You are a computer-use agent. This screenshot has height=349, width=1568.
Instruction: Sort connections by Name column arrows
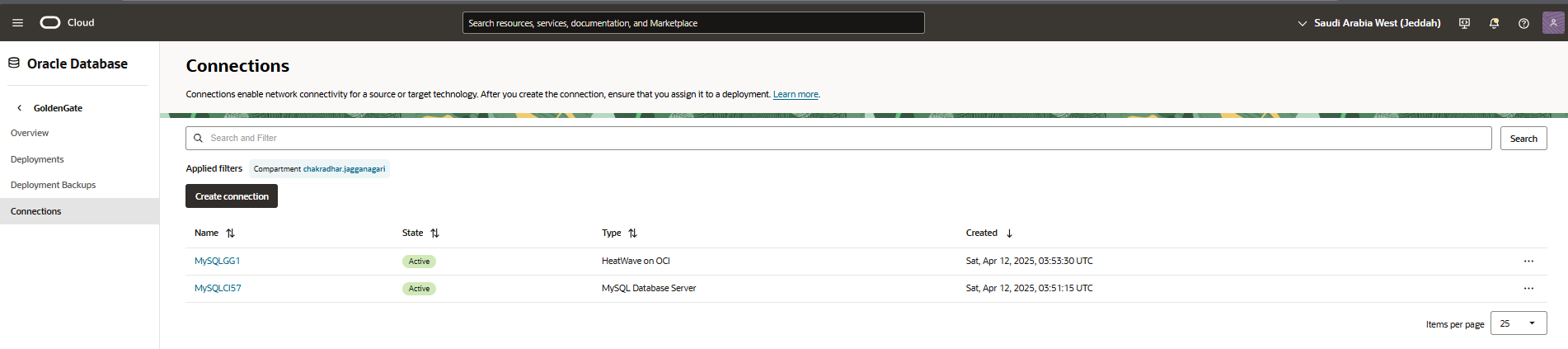(x=230, y=233)
